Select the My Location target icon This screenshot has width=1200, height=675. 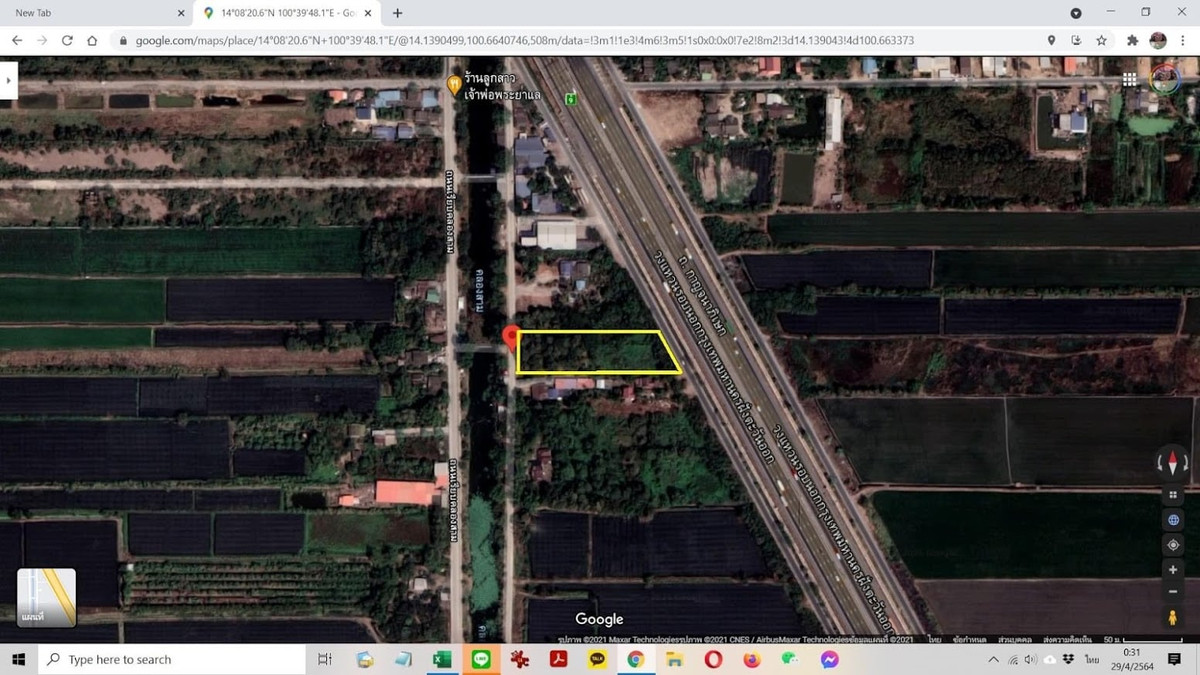pyautogui.click(x=1172, y=544)
